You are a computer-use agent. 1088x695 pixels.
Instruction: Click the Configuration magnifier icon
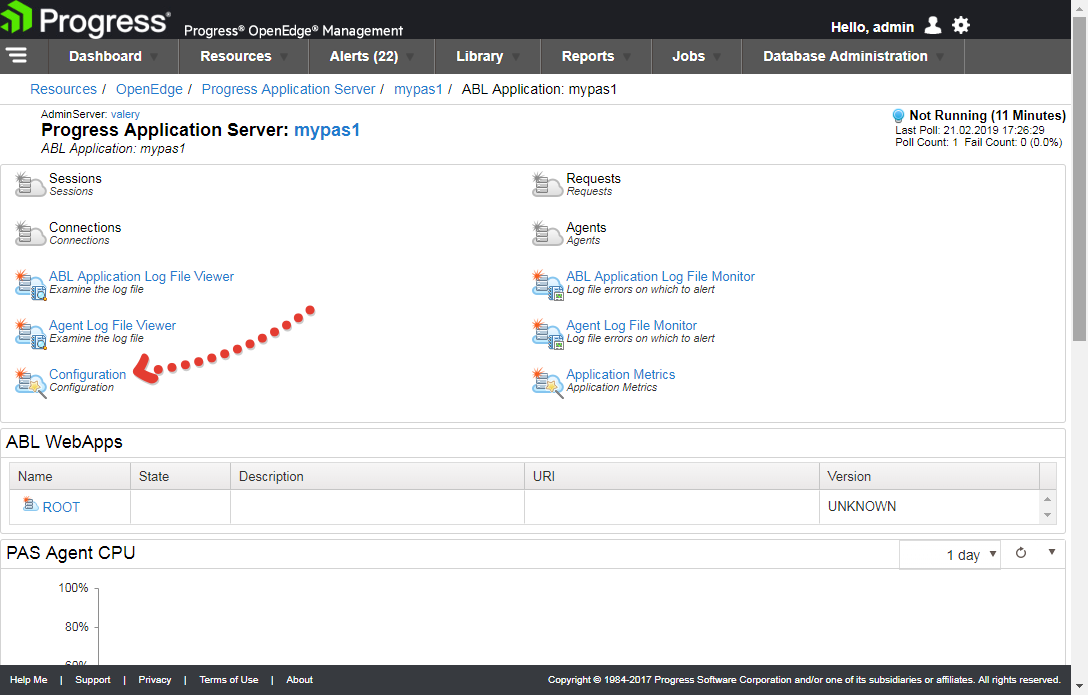click(30, 381)
